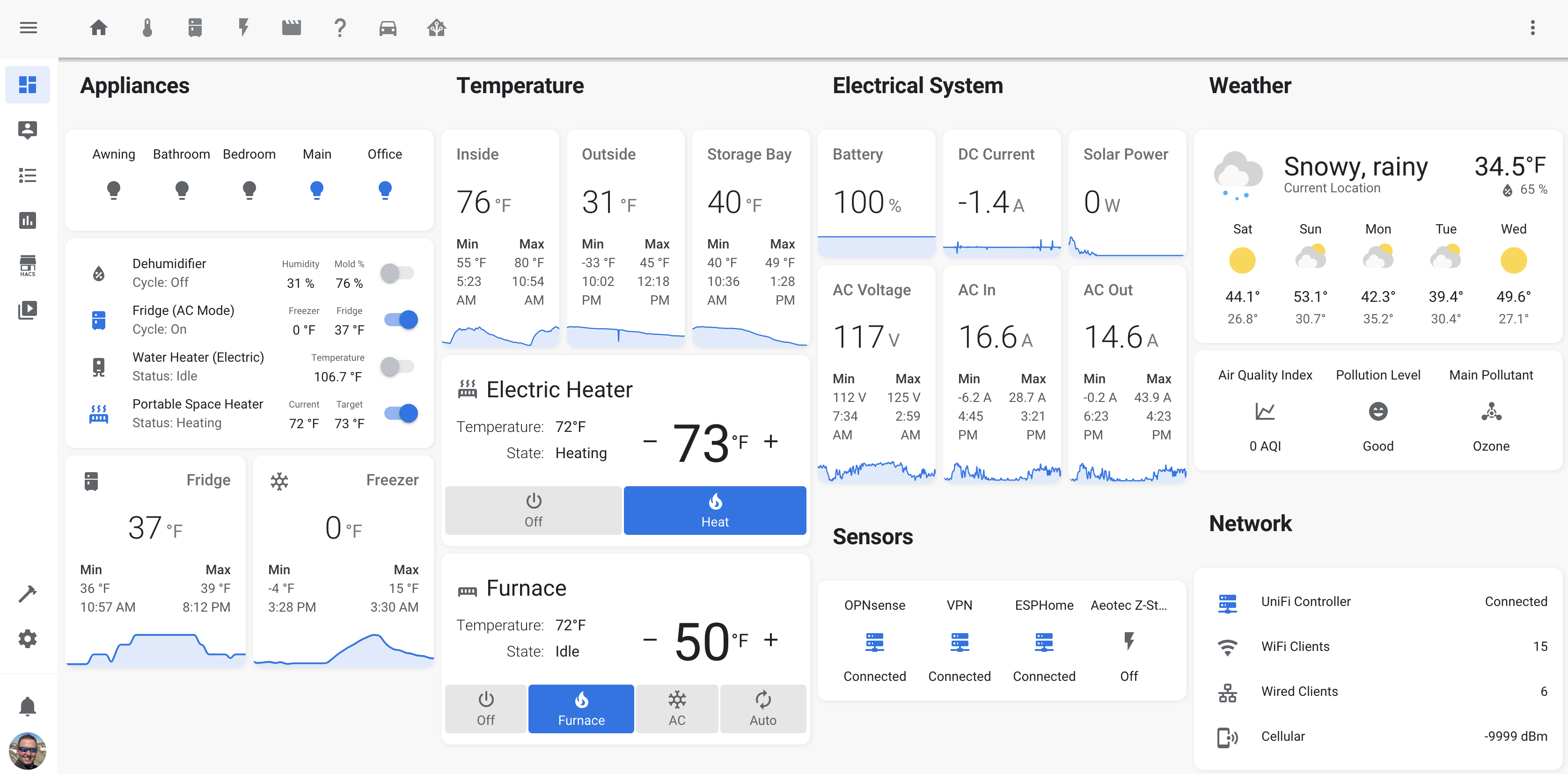Open notifications via the bell icon
This screenshot has height=774, width=1568.
[x=28, y=705]
